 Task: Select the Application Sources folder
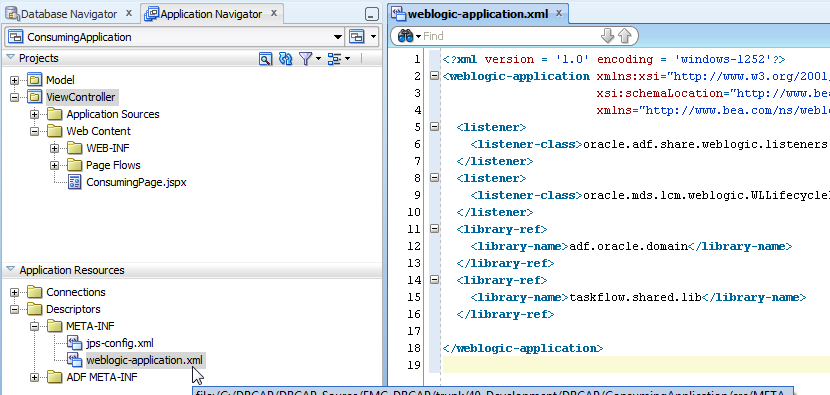click(113, 114)
